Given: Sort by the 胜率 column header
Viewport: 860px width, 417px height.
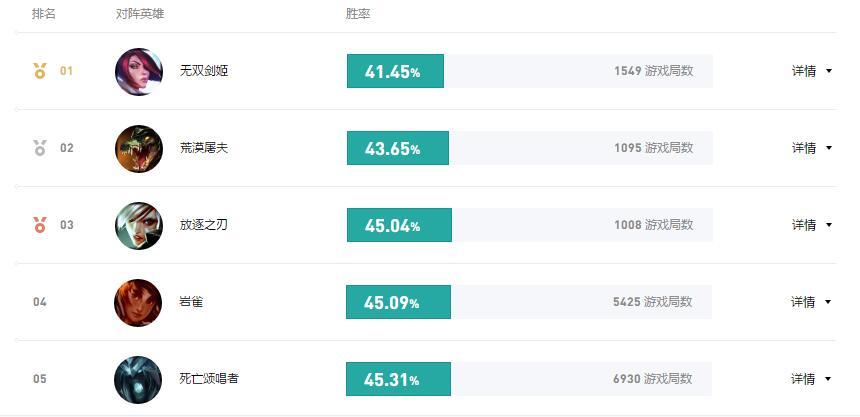Looking at the screenshot, I should tap(358, 14).
